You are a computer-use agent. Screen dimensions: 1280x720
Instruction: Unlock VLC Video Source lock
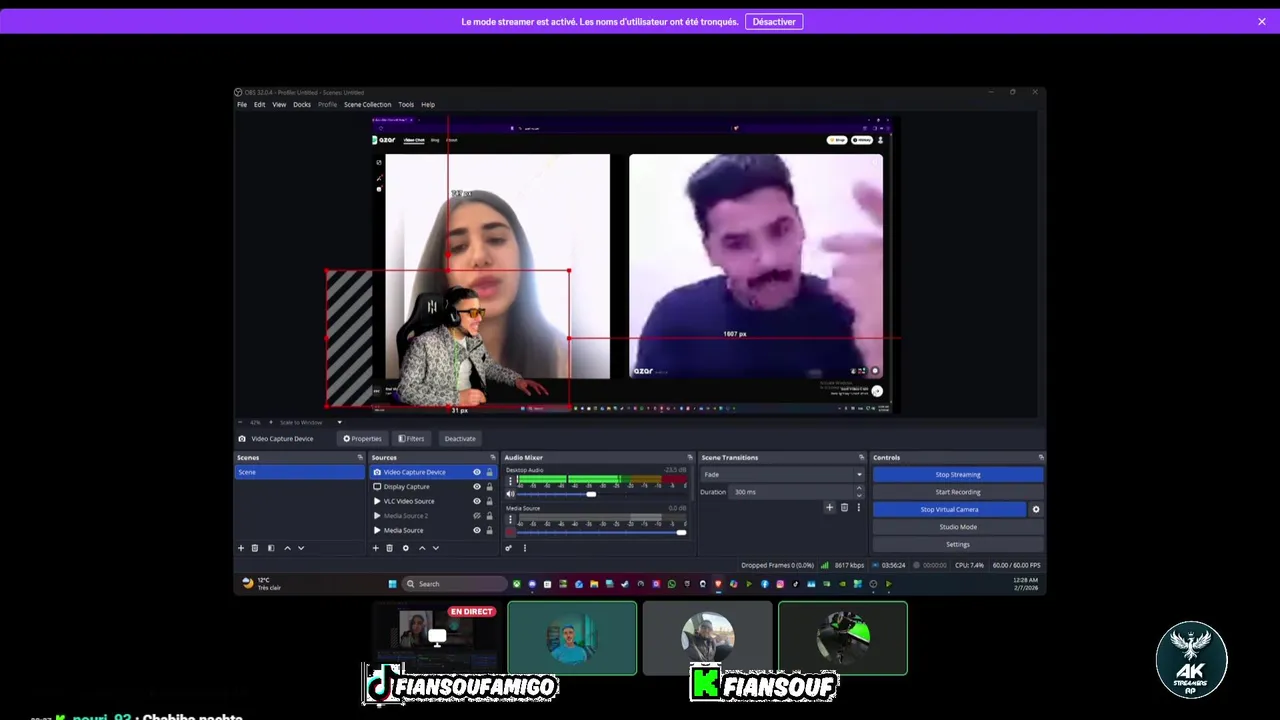(489, 501)
